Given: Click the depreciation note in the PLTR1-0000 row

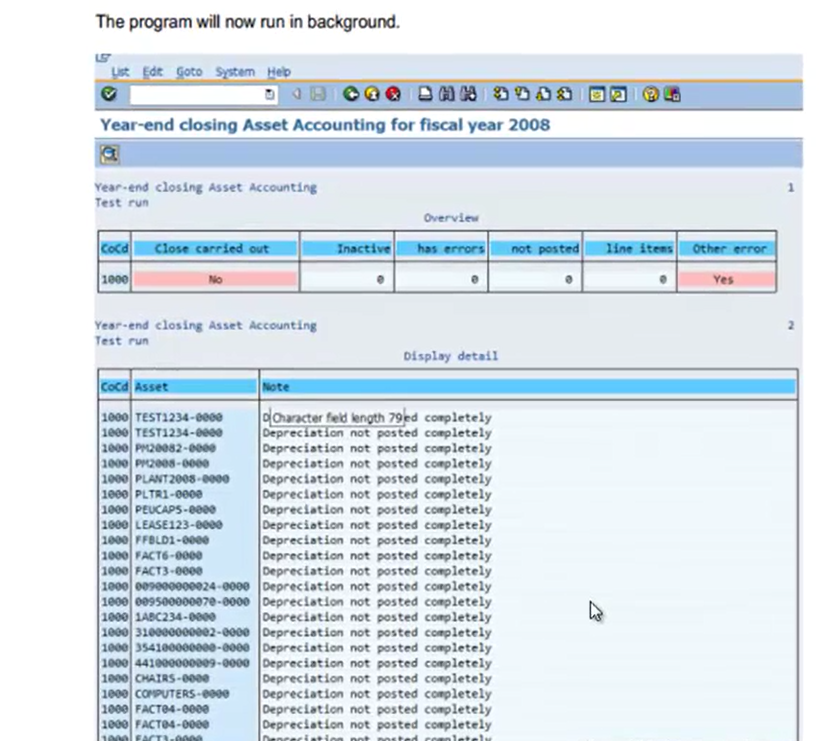Looking at the screenshot, I should click(377, 494).
